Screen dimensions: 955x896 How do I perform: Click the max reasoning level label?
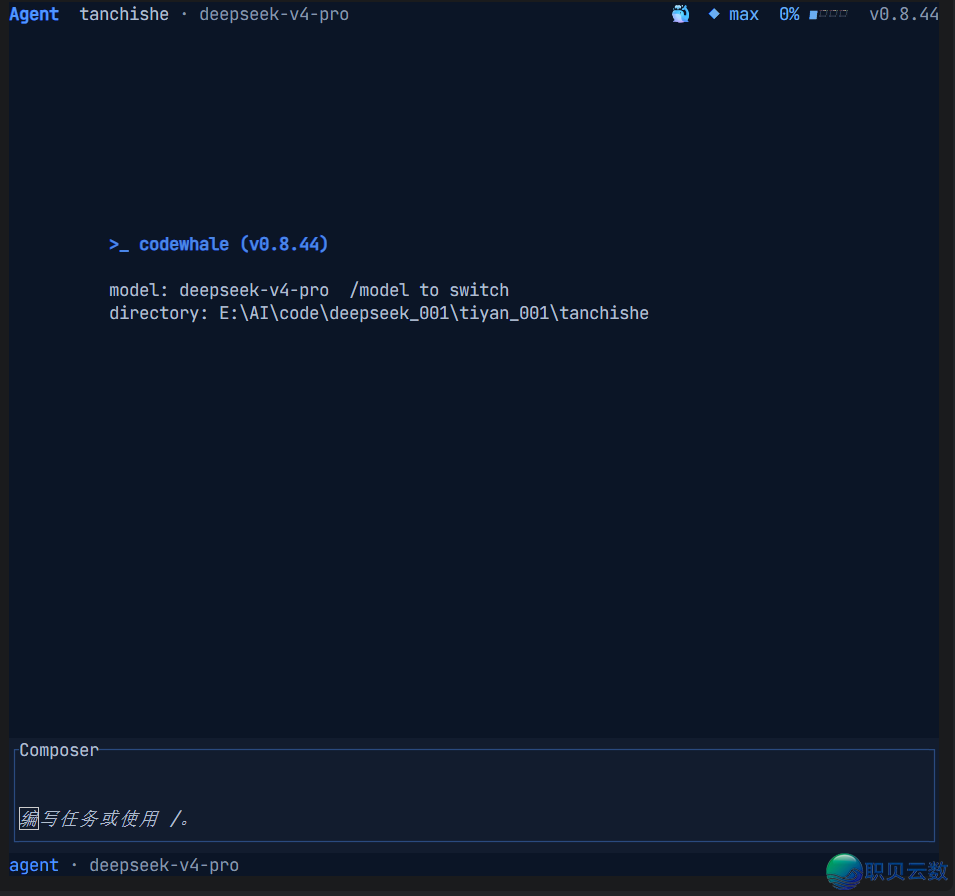click(744, 14)
